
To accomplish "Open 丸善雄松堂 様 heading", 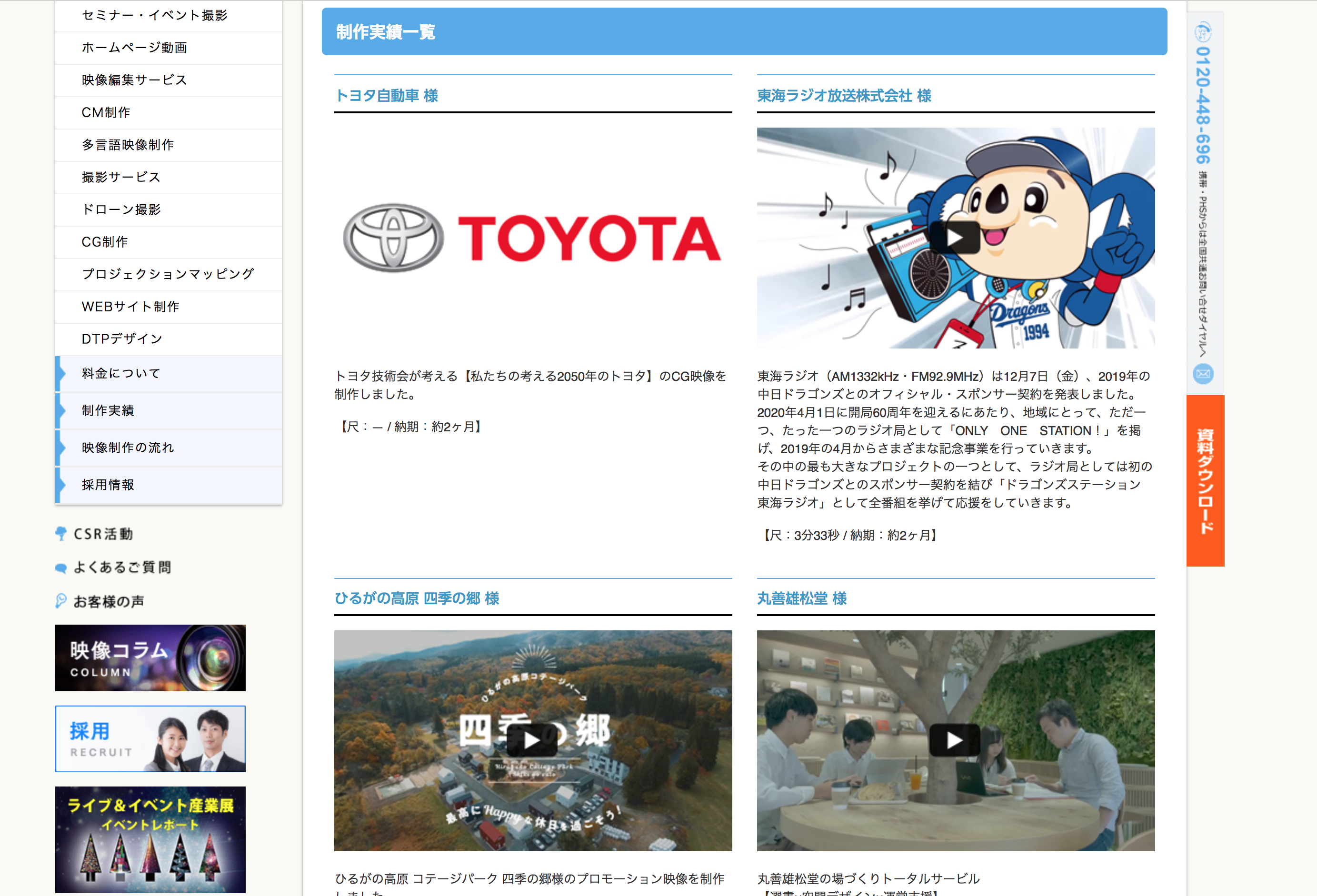I will [x=802, y=598].
